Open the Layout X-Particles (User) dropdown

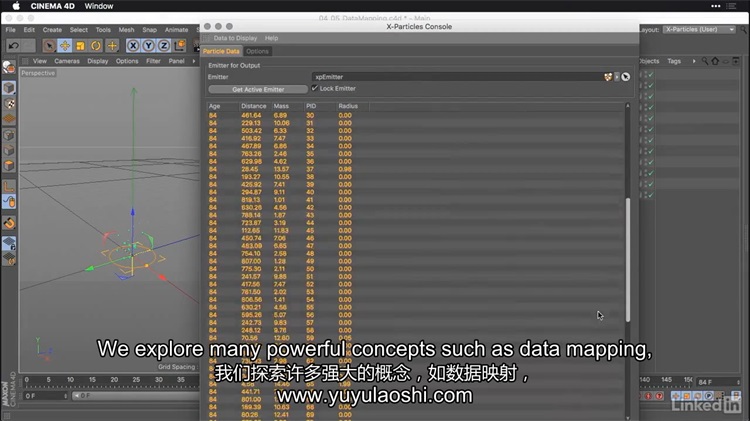[699, 29]
